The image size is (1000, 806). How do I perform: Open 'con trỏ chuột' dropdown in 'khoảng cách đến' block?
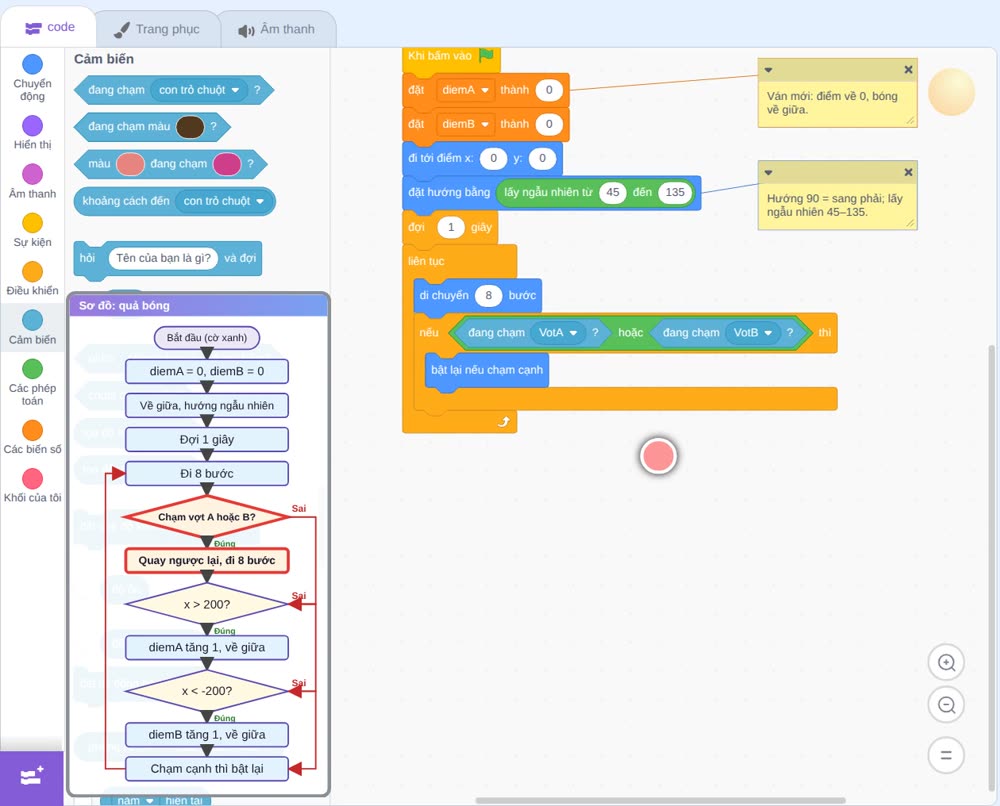224,201
